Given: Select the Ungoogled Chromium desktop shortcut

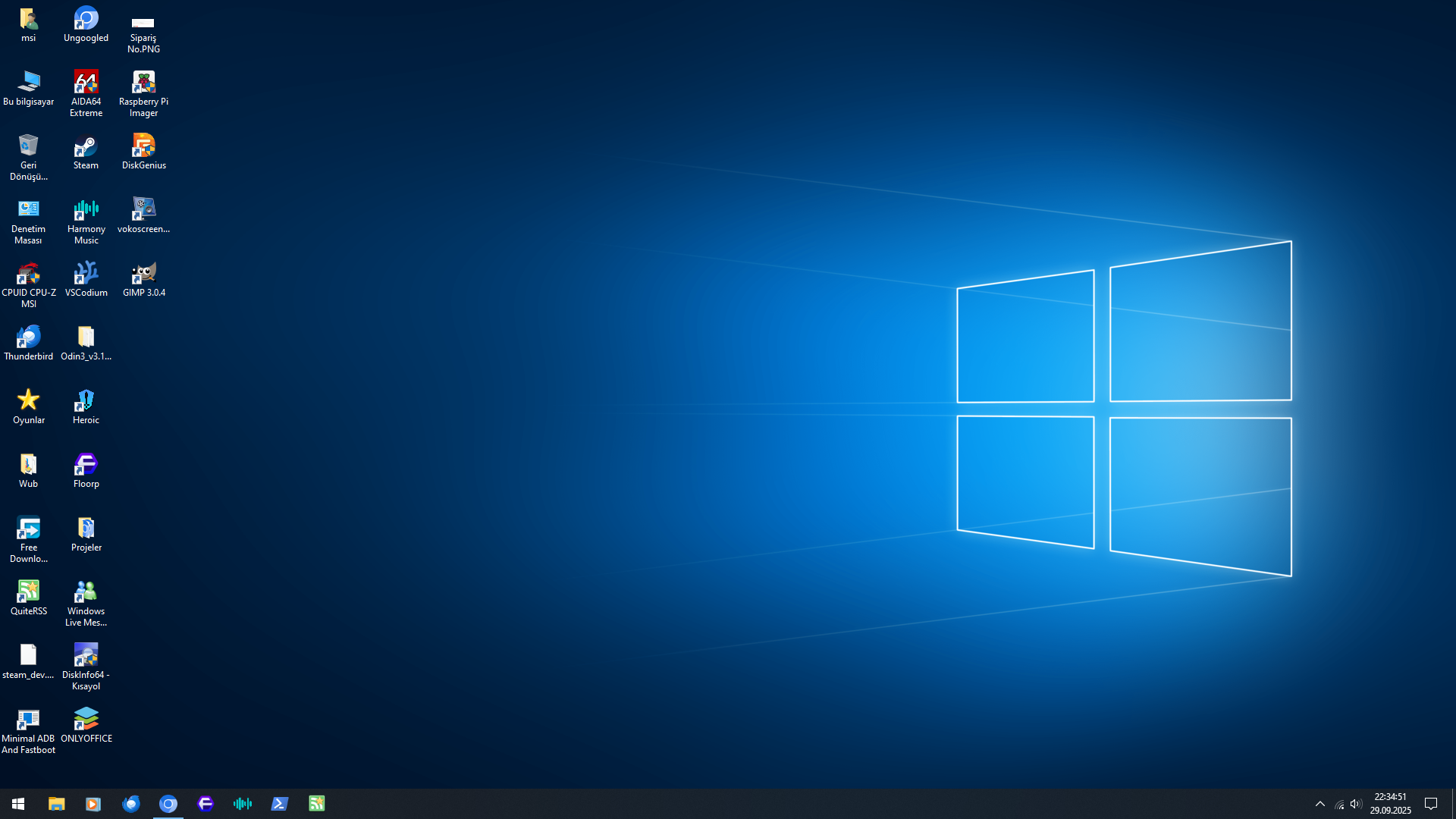Looking at the screenshot, I should [86, 25].
